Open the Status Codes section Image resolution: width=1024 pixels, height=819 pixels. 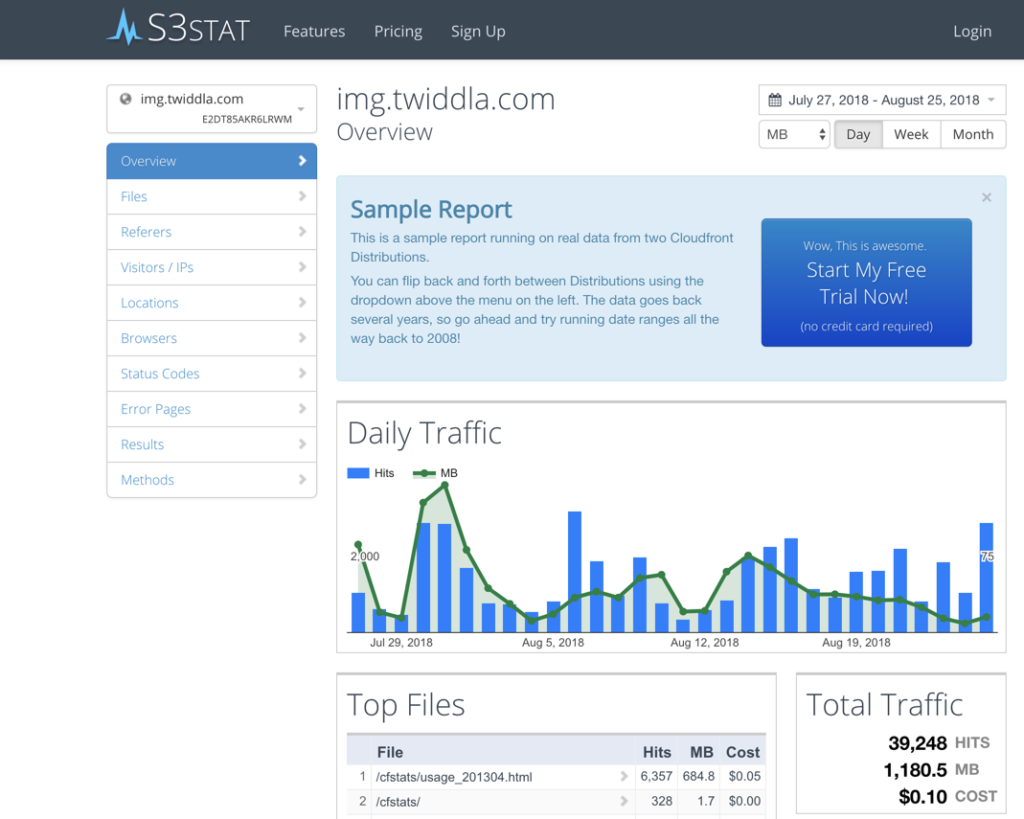[x=212, y=374]
